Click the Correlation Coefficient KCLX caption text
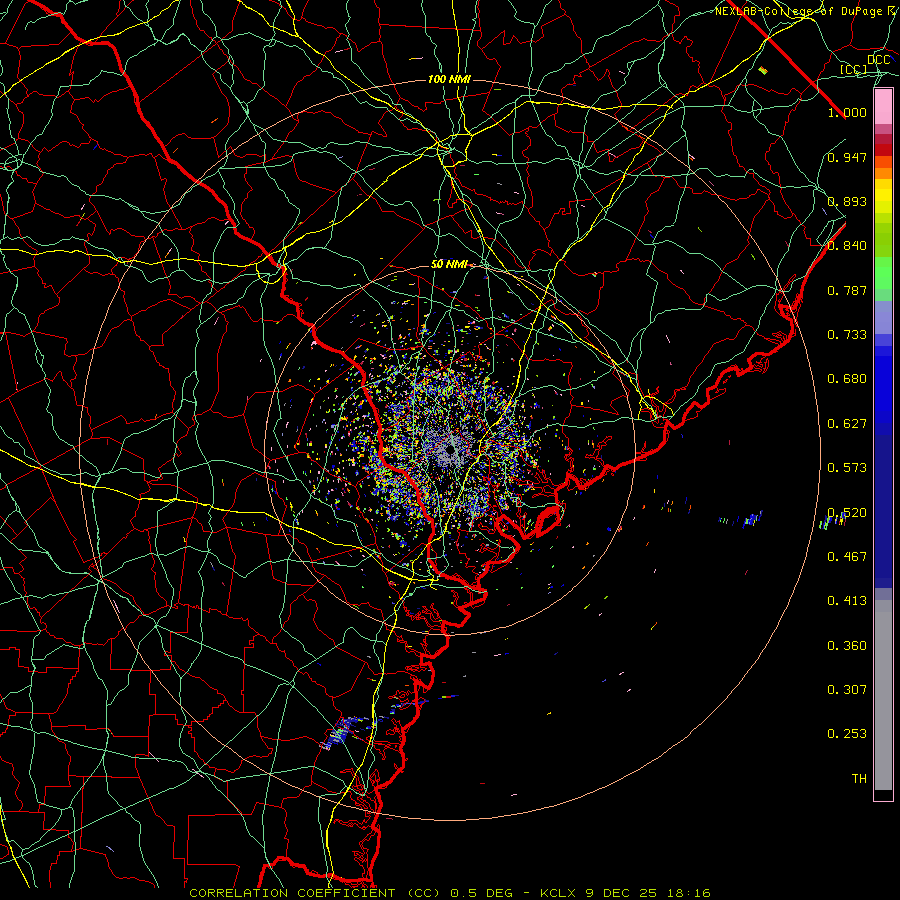The height and width of the screenshot is (900, 900). click(450, 893)
